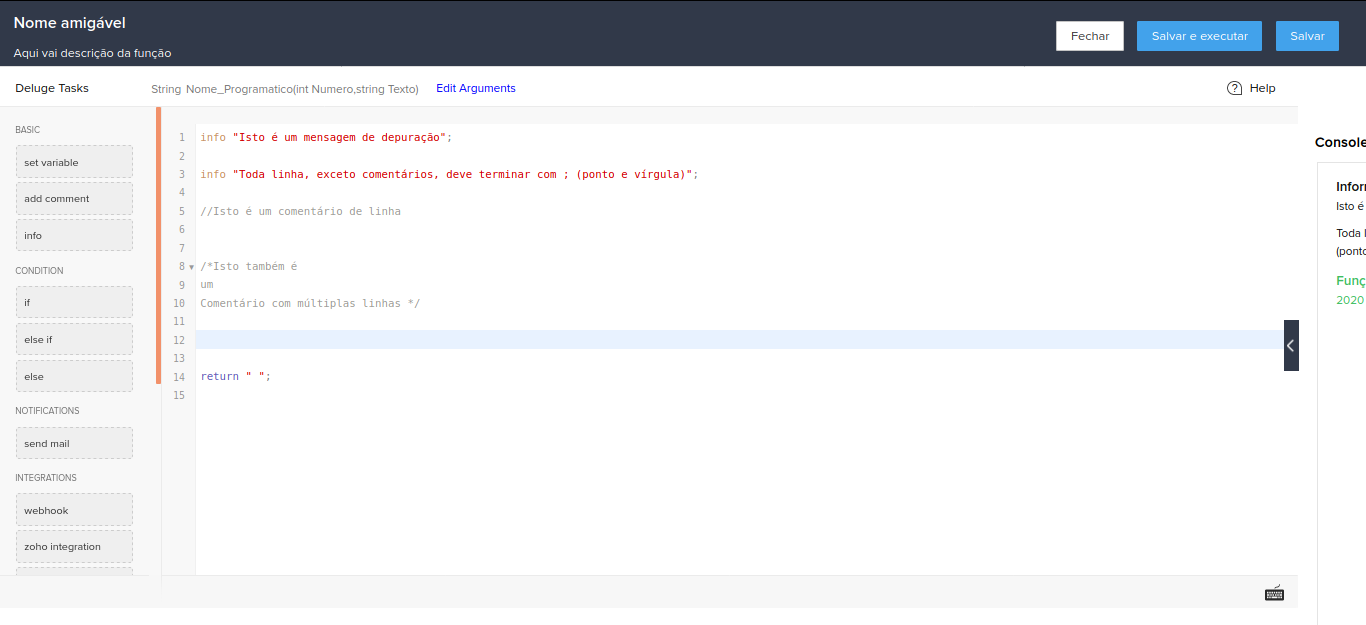Viewport: 1366px width, 625px height.
Task: Open the keyboard shortcuts icon
Action: coord(1274,593)
